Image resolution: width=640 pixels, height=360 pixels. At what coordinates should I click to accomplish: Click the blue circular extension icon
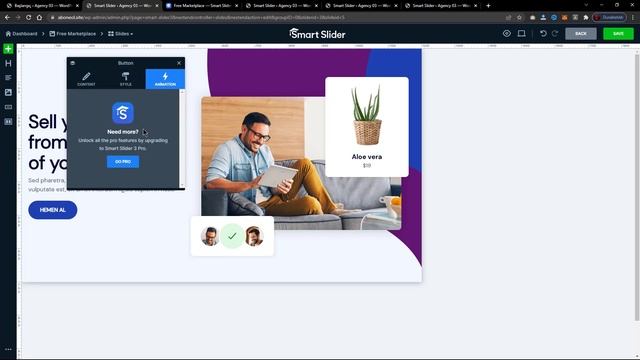tap(554, 18)
